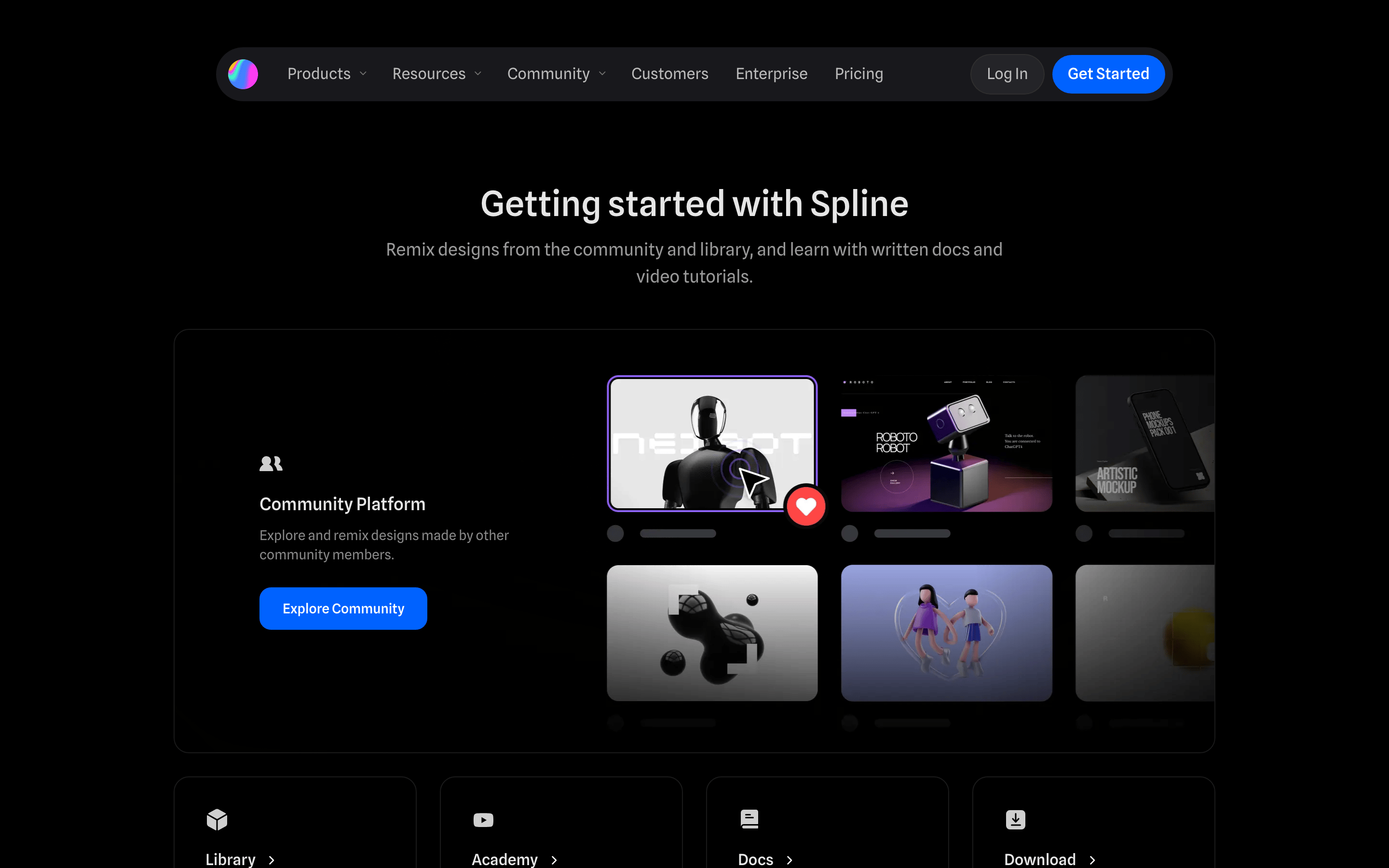Click the Explore Community button

tap(343, 609)
